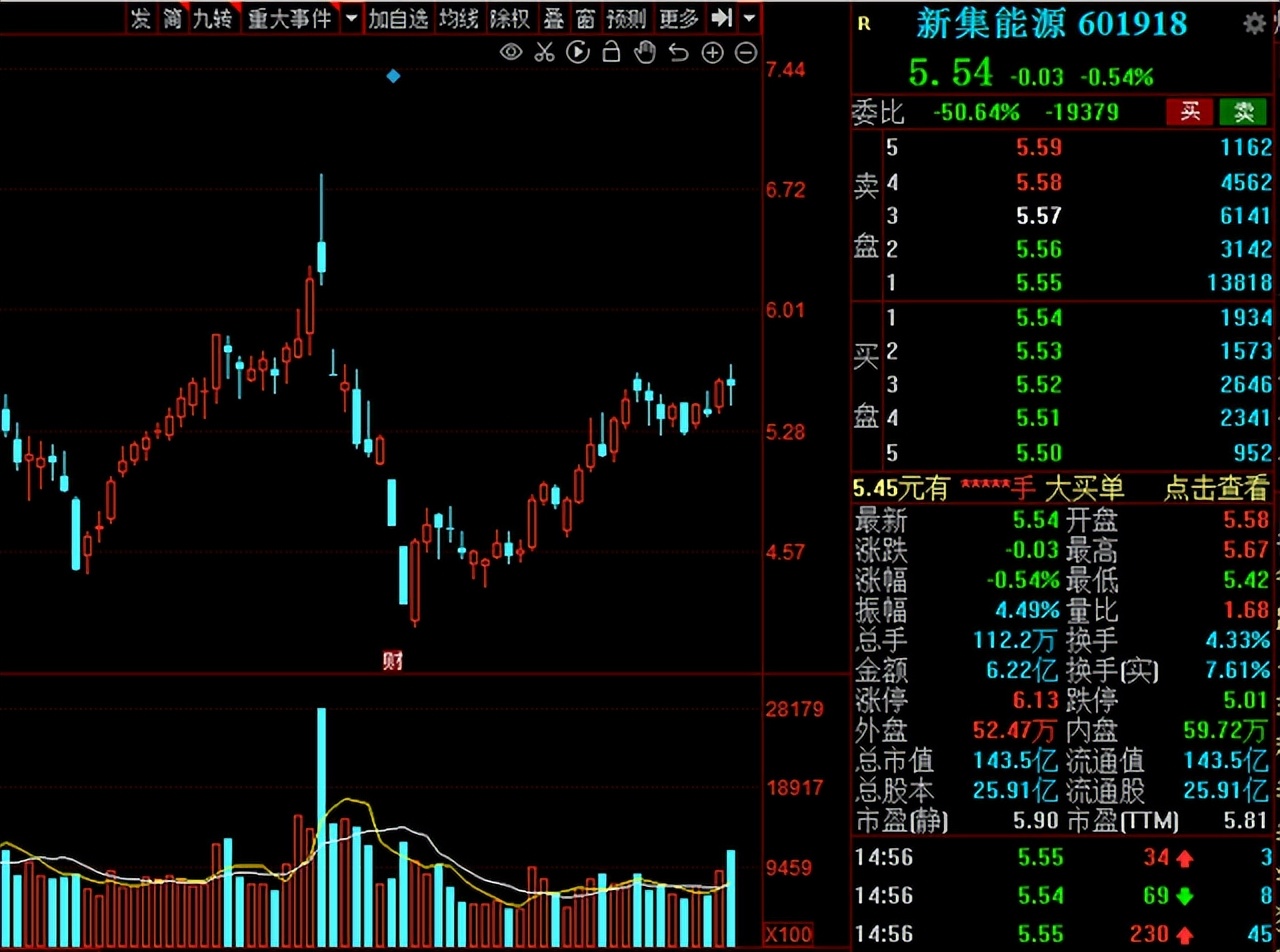Select the hand pan tool icon

pos(645,51)
